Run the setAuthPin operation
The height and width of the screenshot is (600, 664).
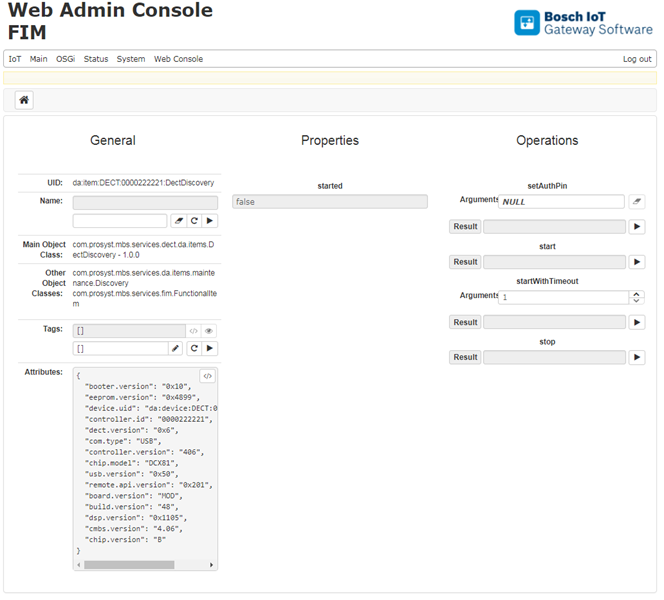click(x=637, y=227)
